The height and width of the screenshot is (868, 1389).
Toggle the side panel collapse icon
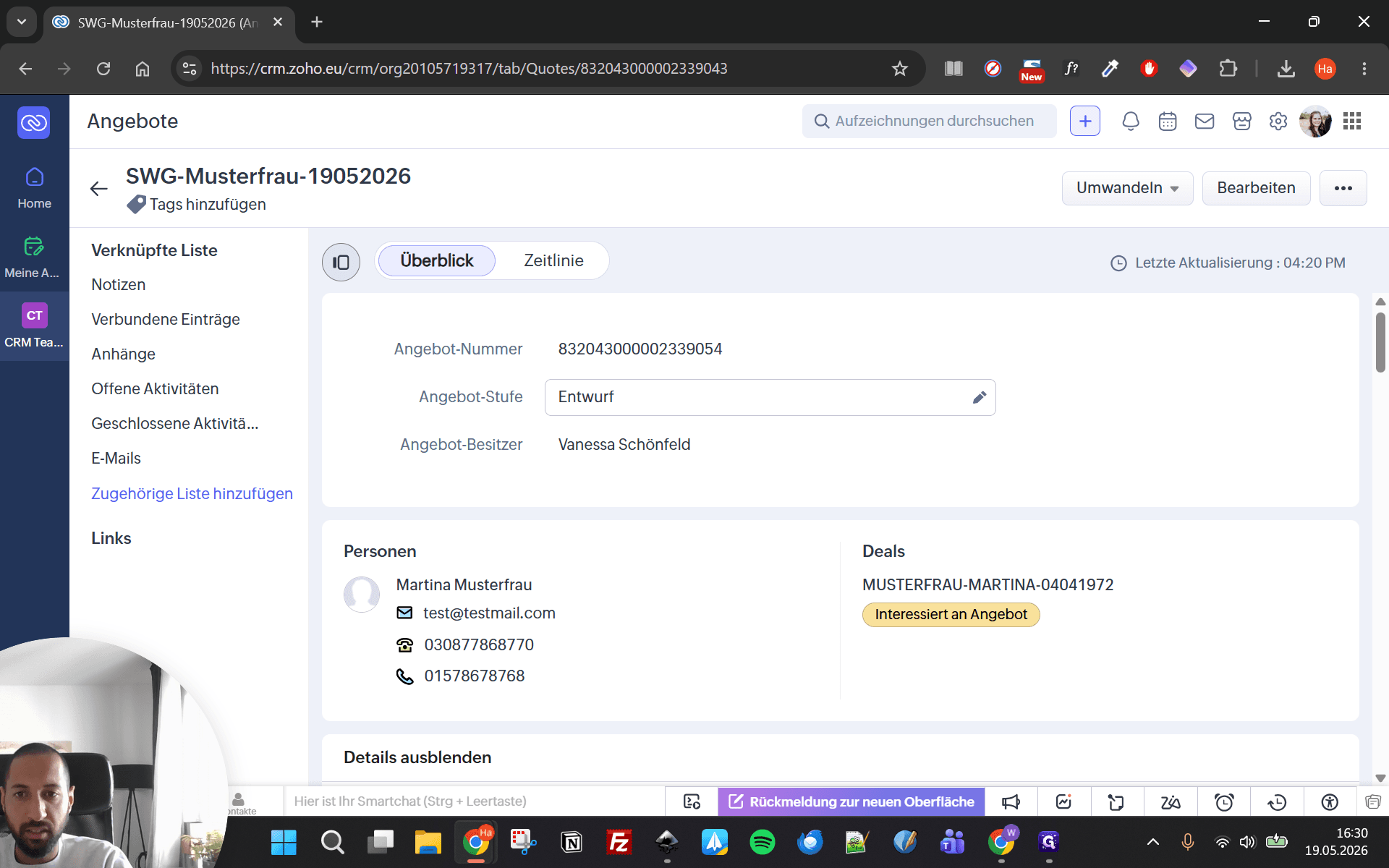341,262
